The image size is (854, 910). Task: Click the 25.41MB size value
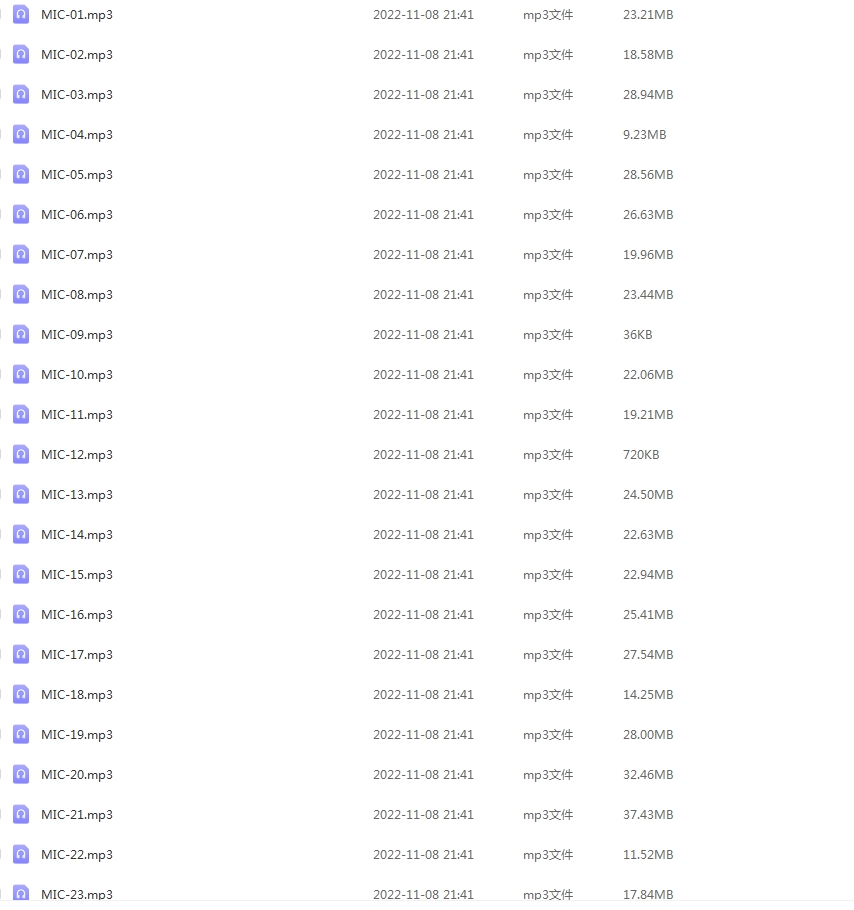click(648, 615)
